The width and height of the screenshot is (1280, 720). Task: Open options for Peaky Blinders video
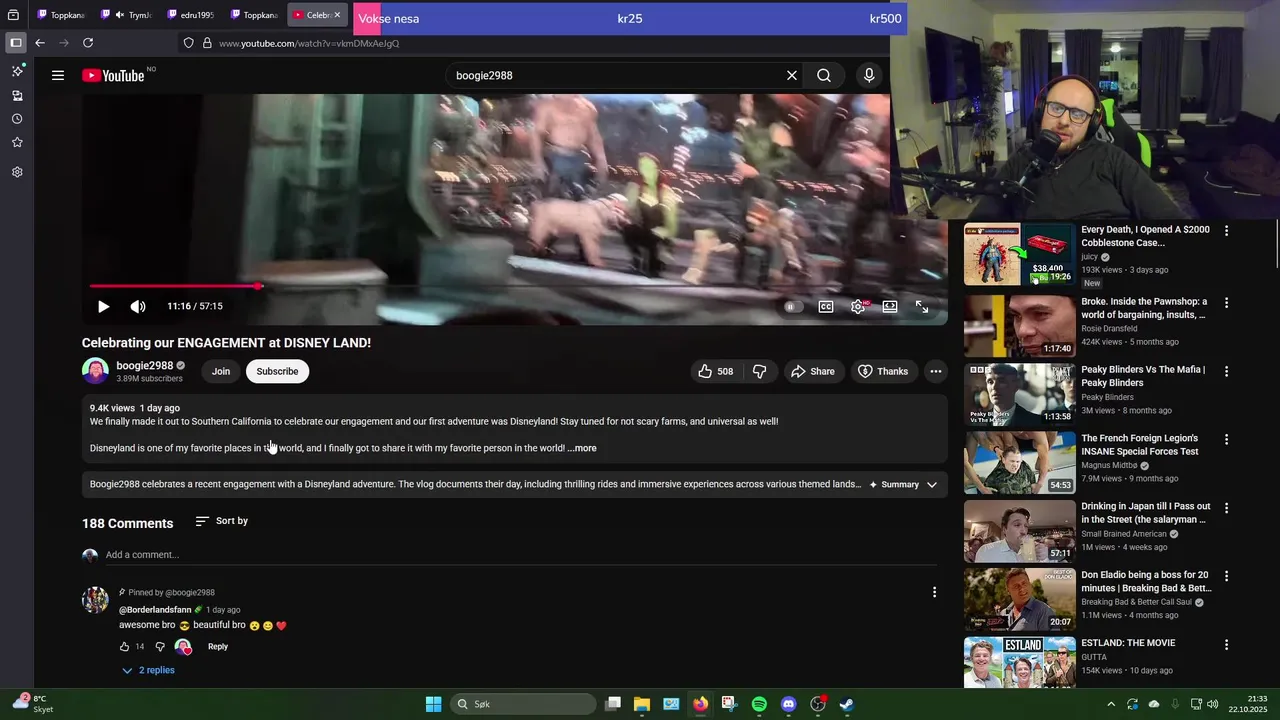[x=1227, y=371]
